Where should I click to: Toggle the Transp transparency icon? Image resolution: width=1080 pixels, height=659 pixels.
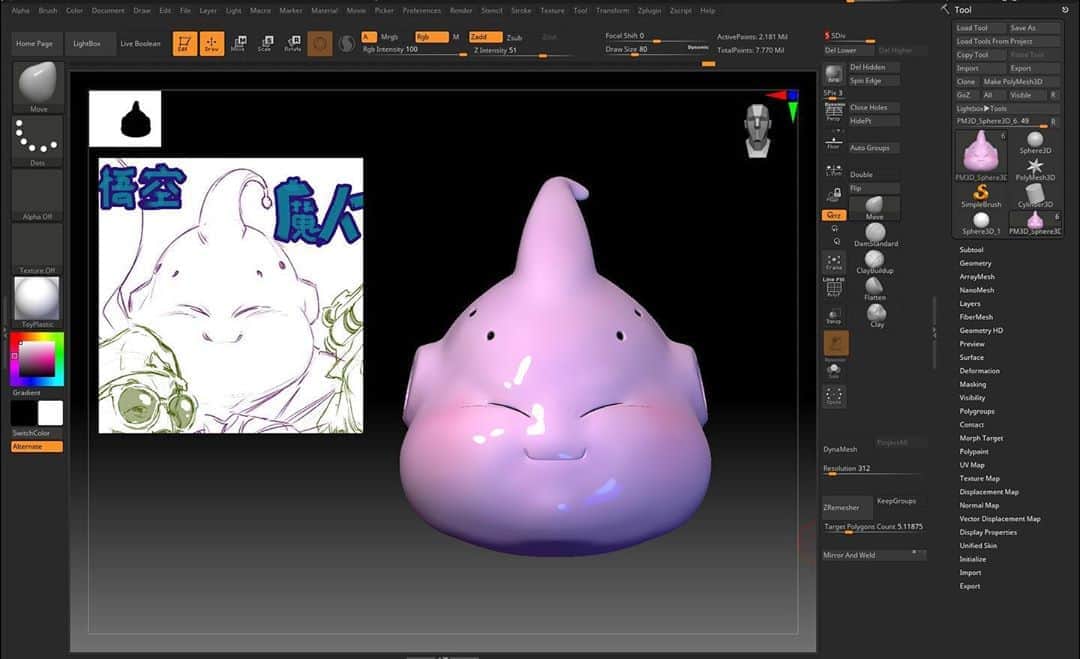click(x=833, y=316)
